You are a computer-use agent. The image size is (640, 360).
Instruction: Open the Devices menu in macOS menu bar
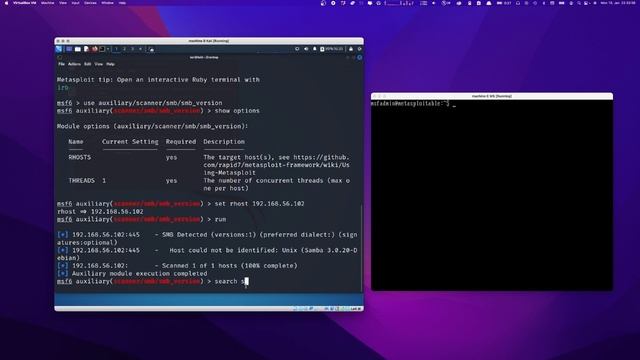tap(90, 3)
